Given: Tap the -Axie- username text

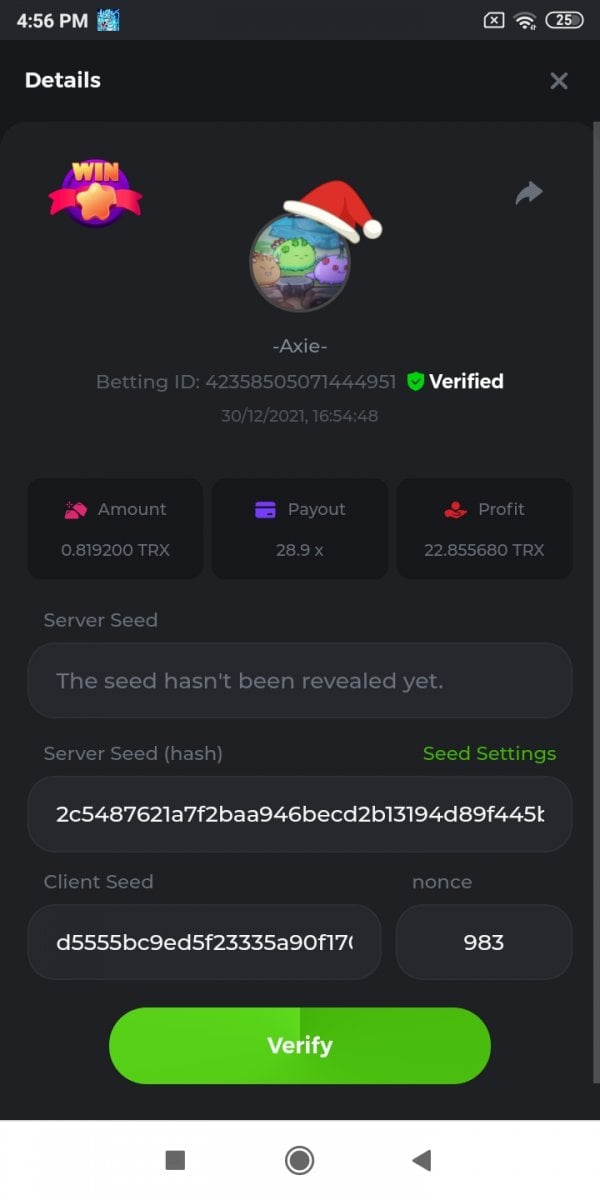Looking at the screenshot, I should [300, 346].
